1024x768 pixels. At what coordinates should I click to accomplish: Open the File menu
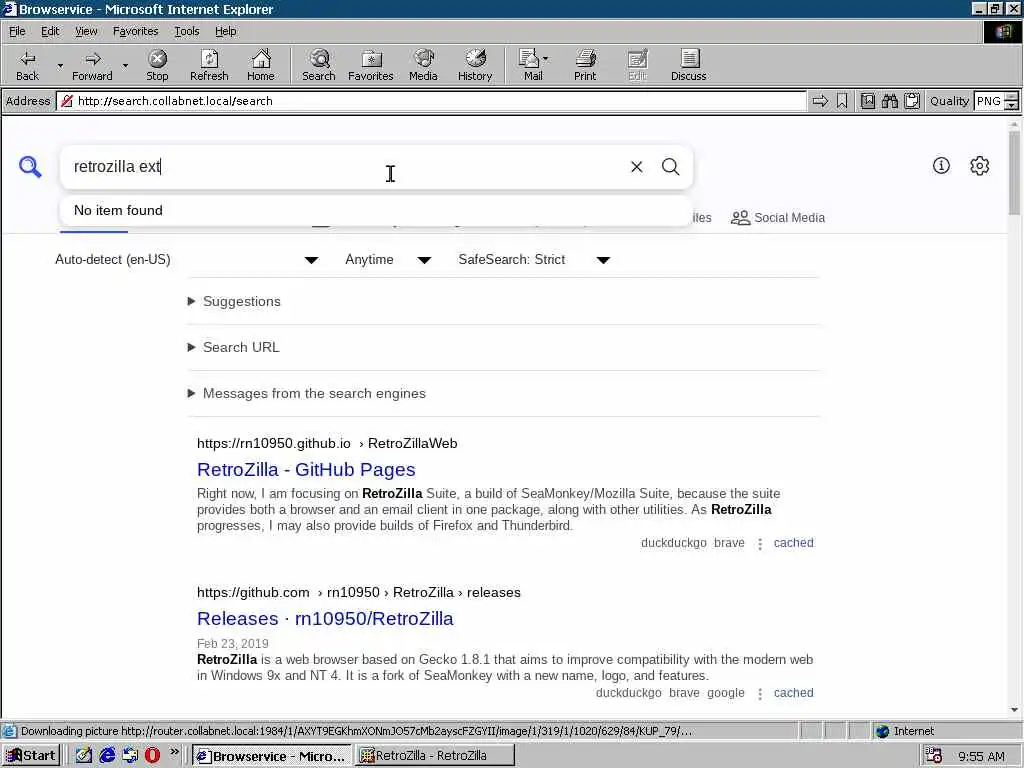tap(17, 31)
